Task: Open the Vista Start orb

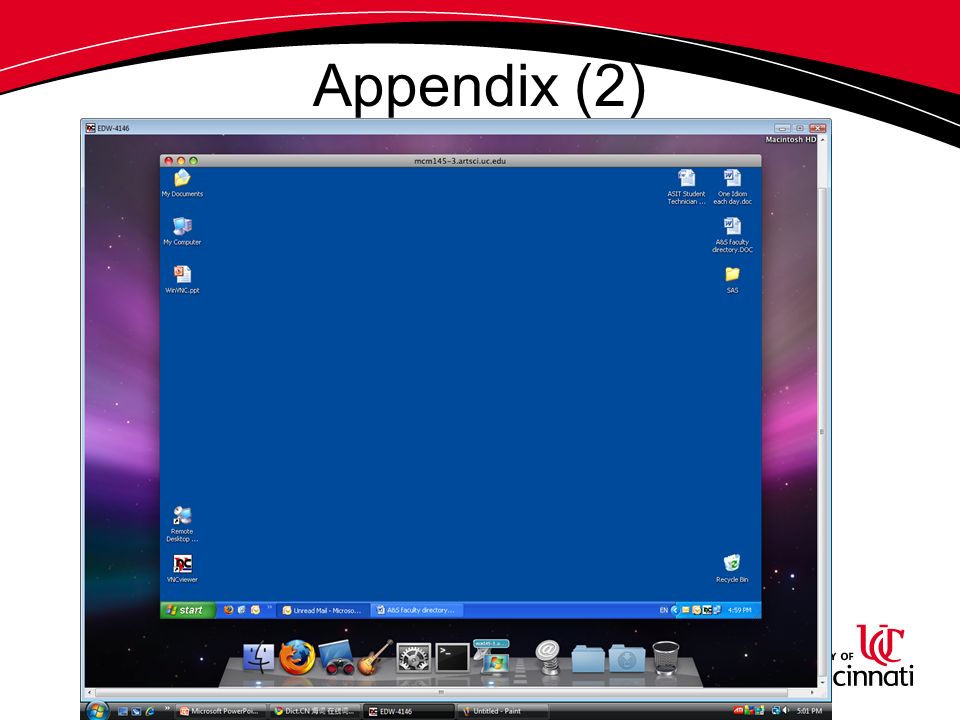Action: (x=97, y=711)
